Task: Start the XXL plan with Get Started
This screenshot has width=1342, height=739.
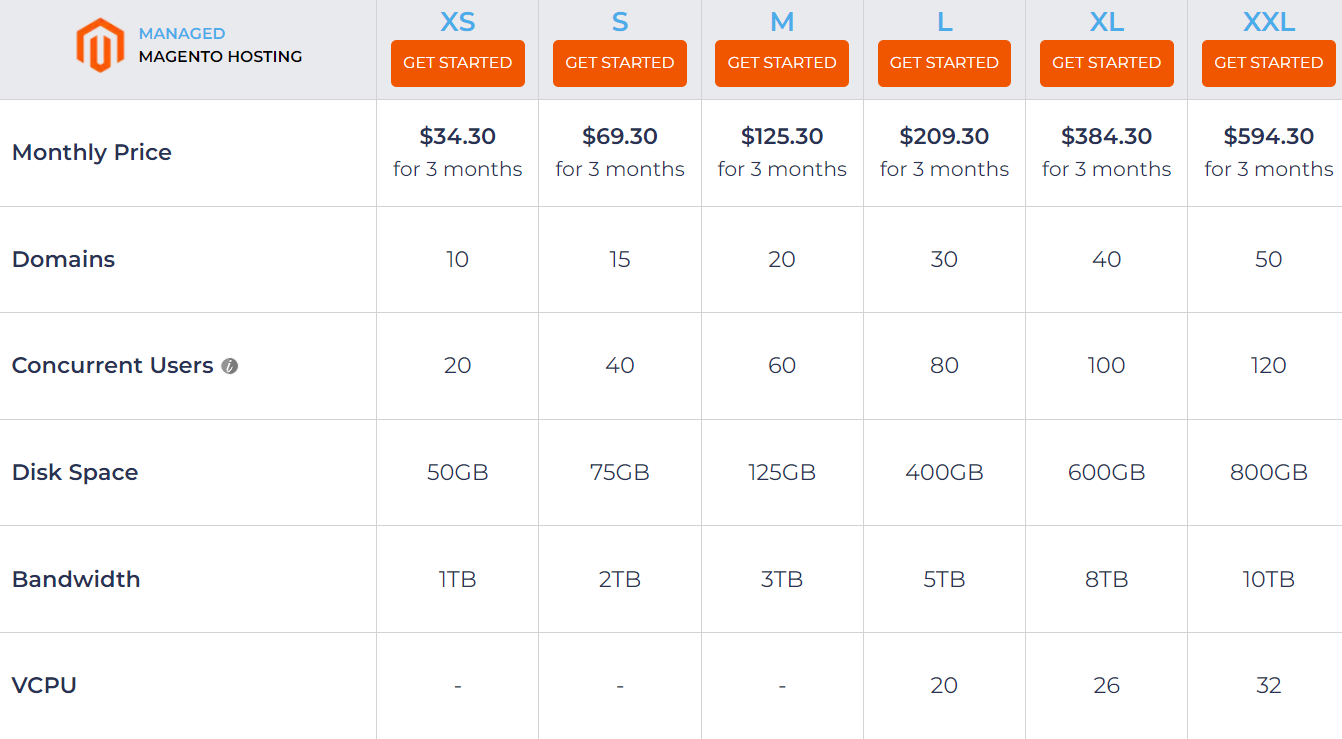Action: pos(1268,63)
